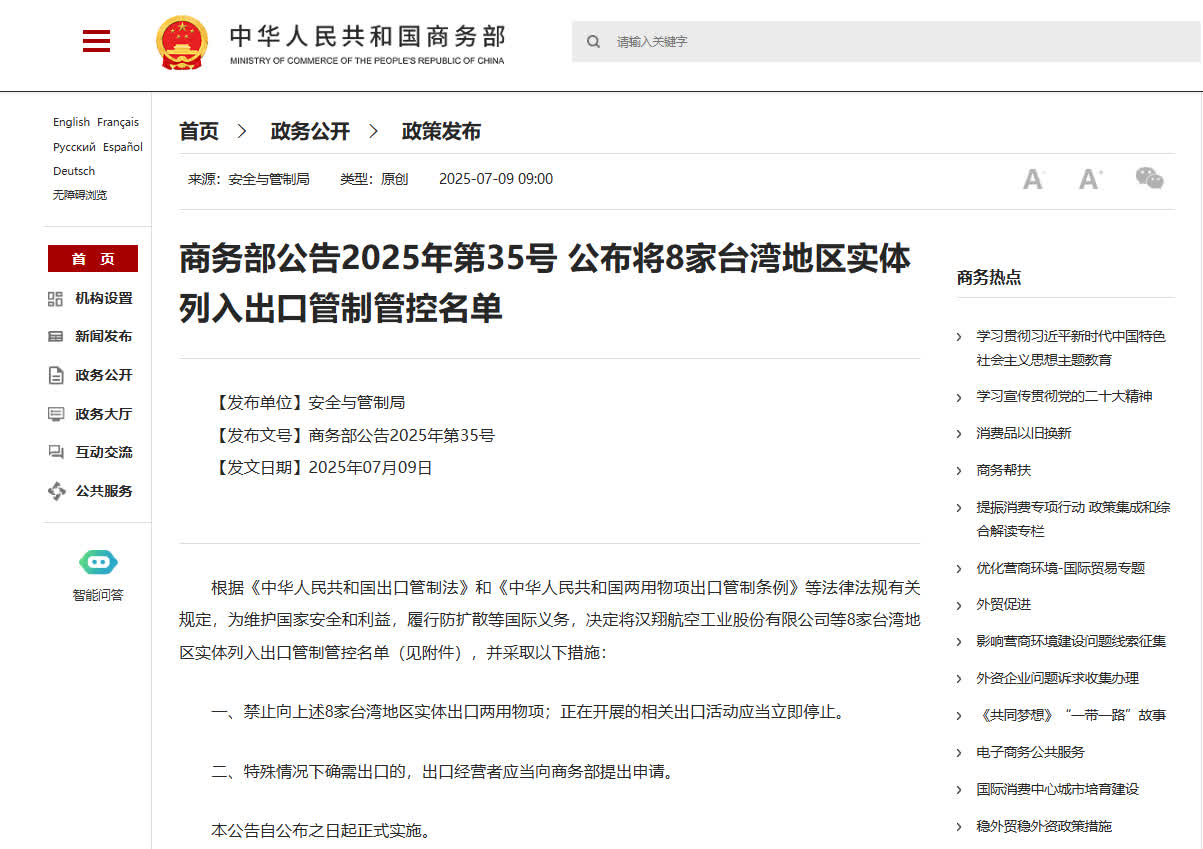Image resolution: width=1203 pixels, height=849 pixels.
Task: Go to 首页 in the breadcrumb
Action: [199, 131]
